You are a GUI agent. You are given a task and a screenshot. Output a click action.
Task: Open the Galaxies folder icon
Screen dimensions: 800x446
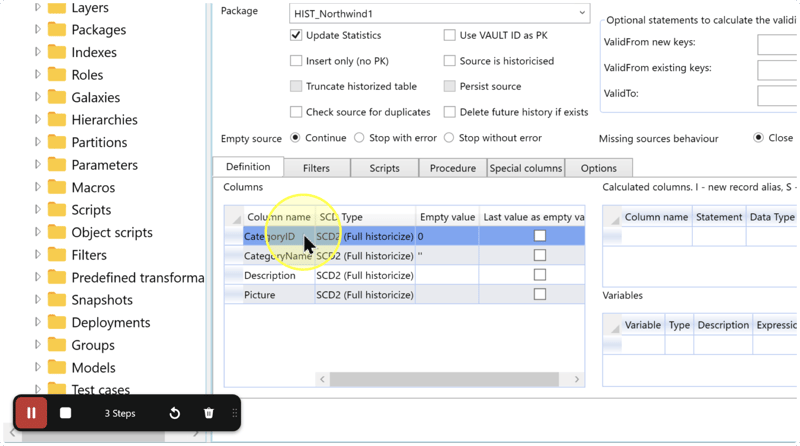57,97
